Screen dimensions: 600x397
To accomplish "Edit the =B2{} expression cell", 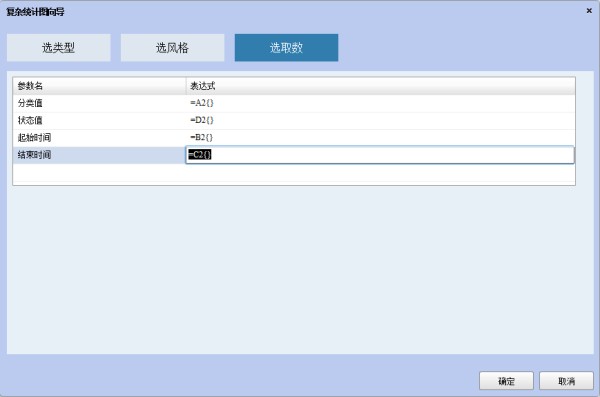I will pos(380,137).
